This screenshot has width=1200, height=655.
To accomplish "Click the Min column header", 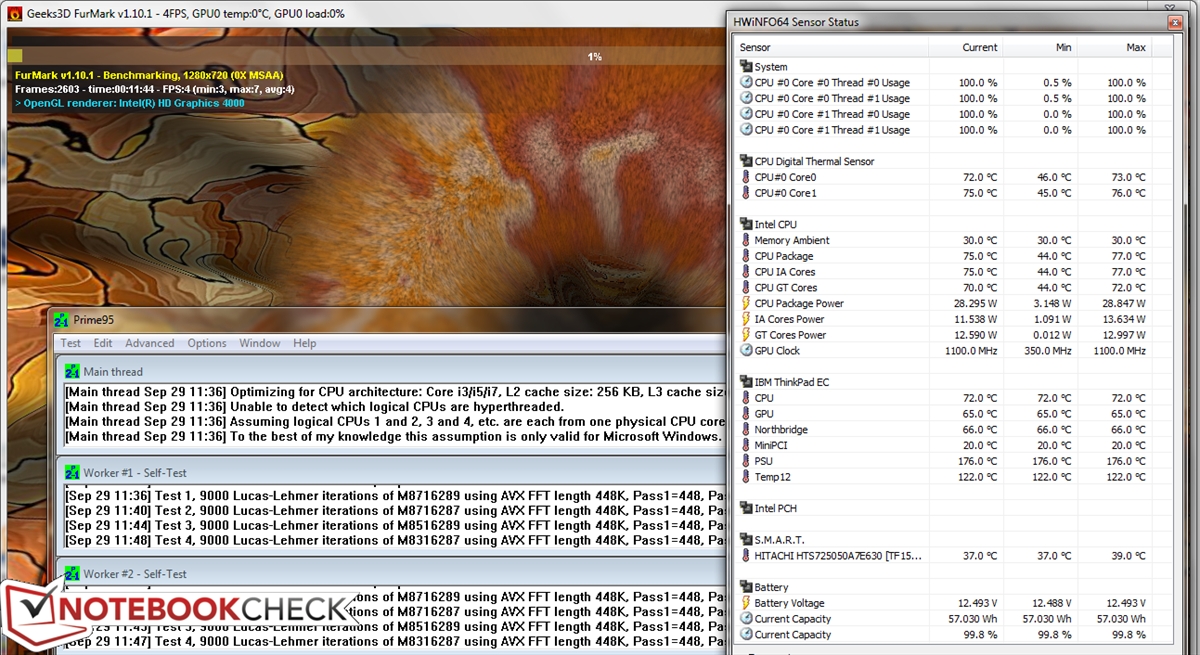I will (x=1040, y=47).
